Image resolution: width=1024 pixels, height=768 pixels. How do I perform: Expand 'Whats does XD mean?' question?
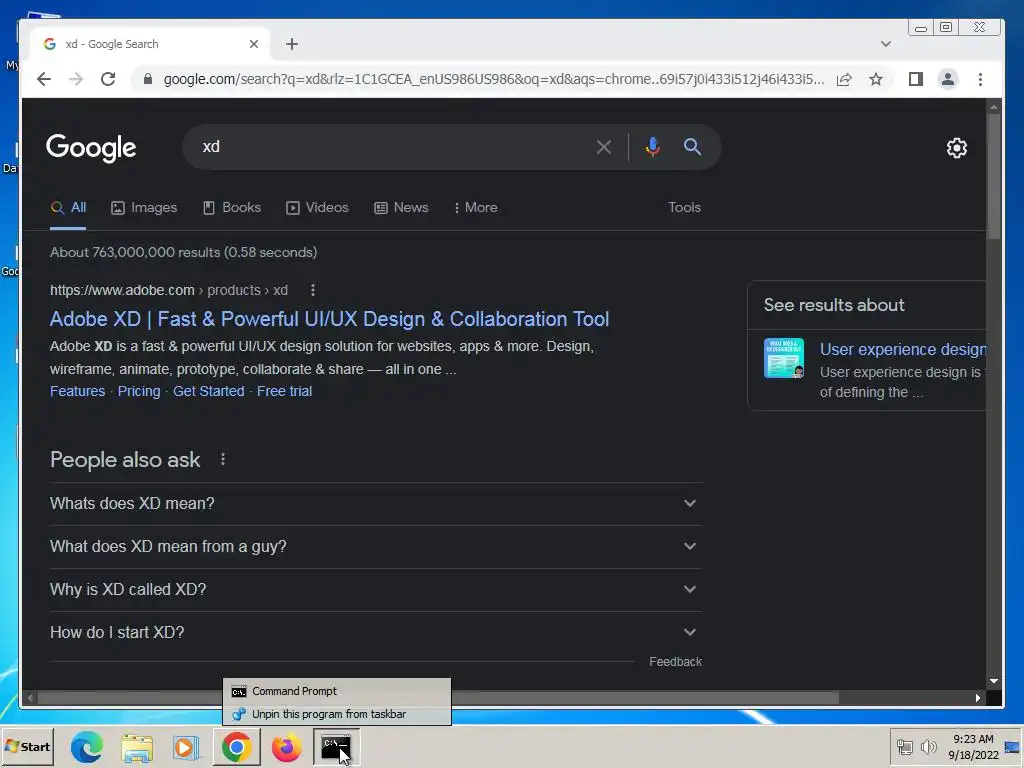(x=376, y=504)
